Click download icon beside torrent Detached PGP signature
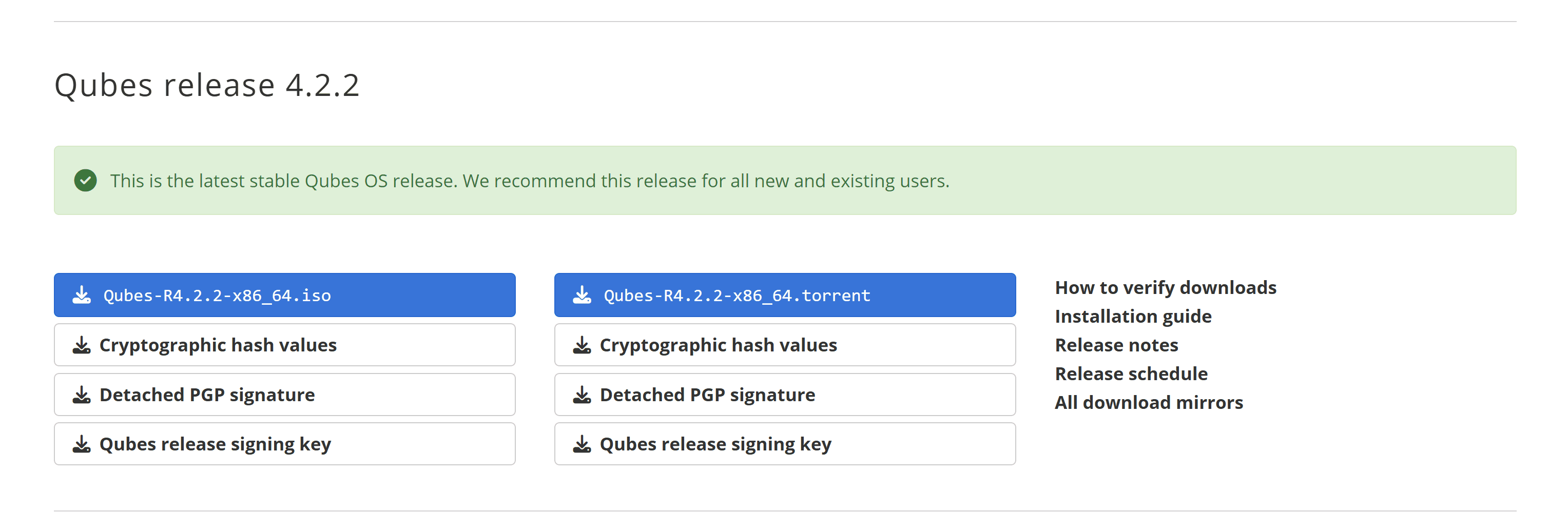This screenshot has height=531, width=1568. 582,396
